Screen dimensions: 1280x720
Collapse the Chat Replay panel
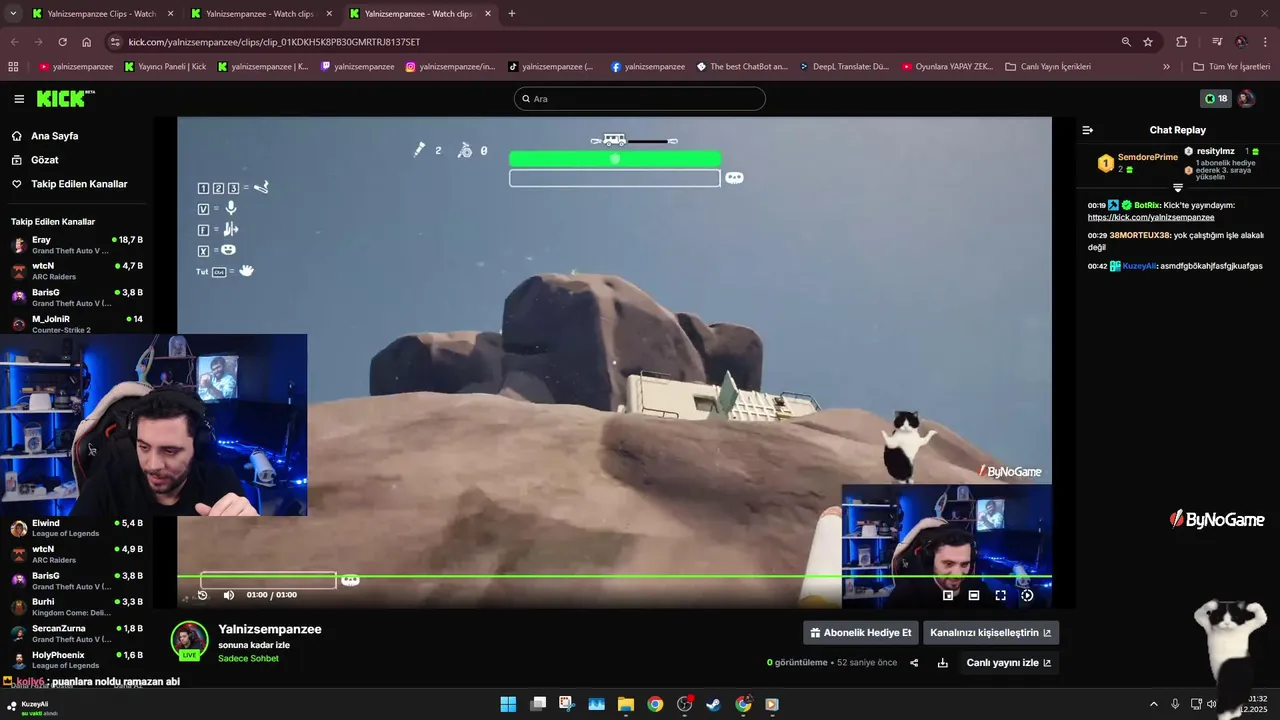tap(1088, 130)
